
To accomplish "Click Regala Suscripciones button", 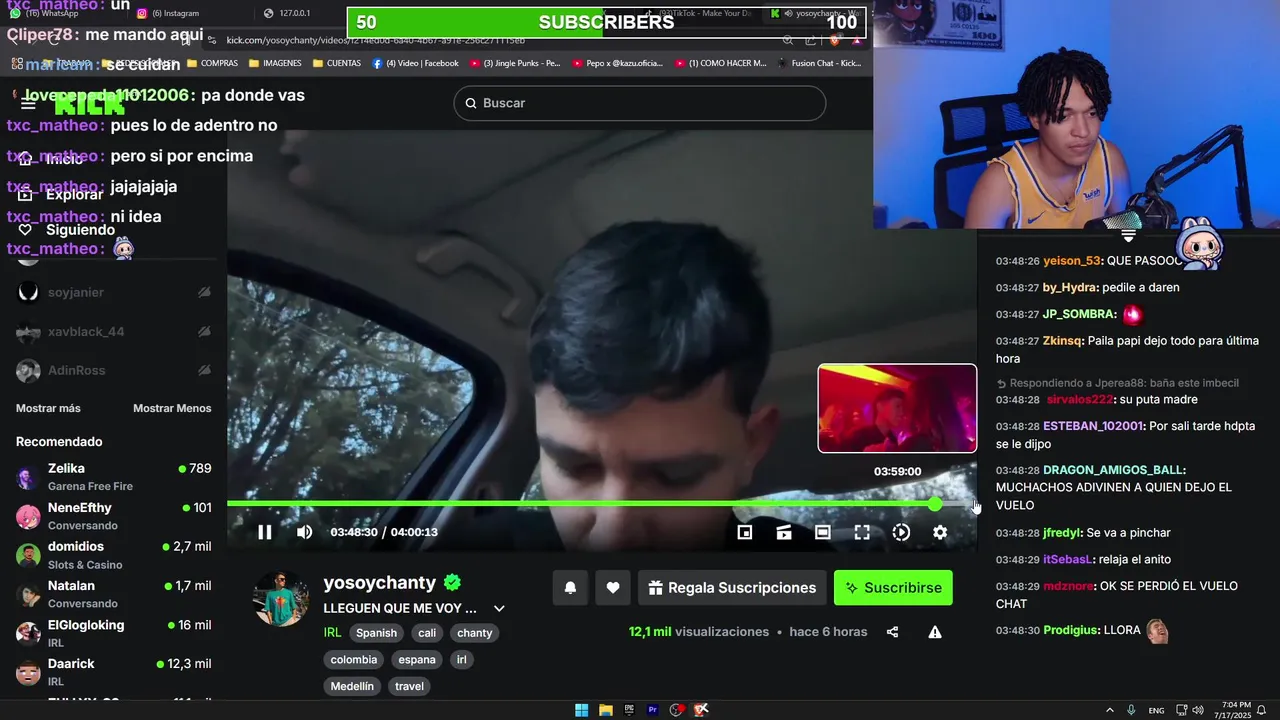I will [732, 588].
